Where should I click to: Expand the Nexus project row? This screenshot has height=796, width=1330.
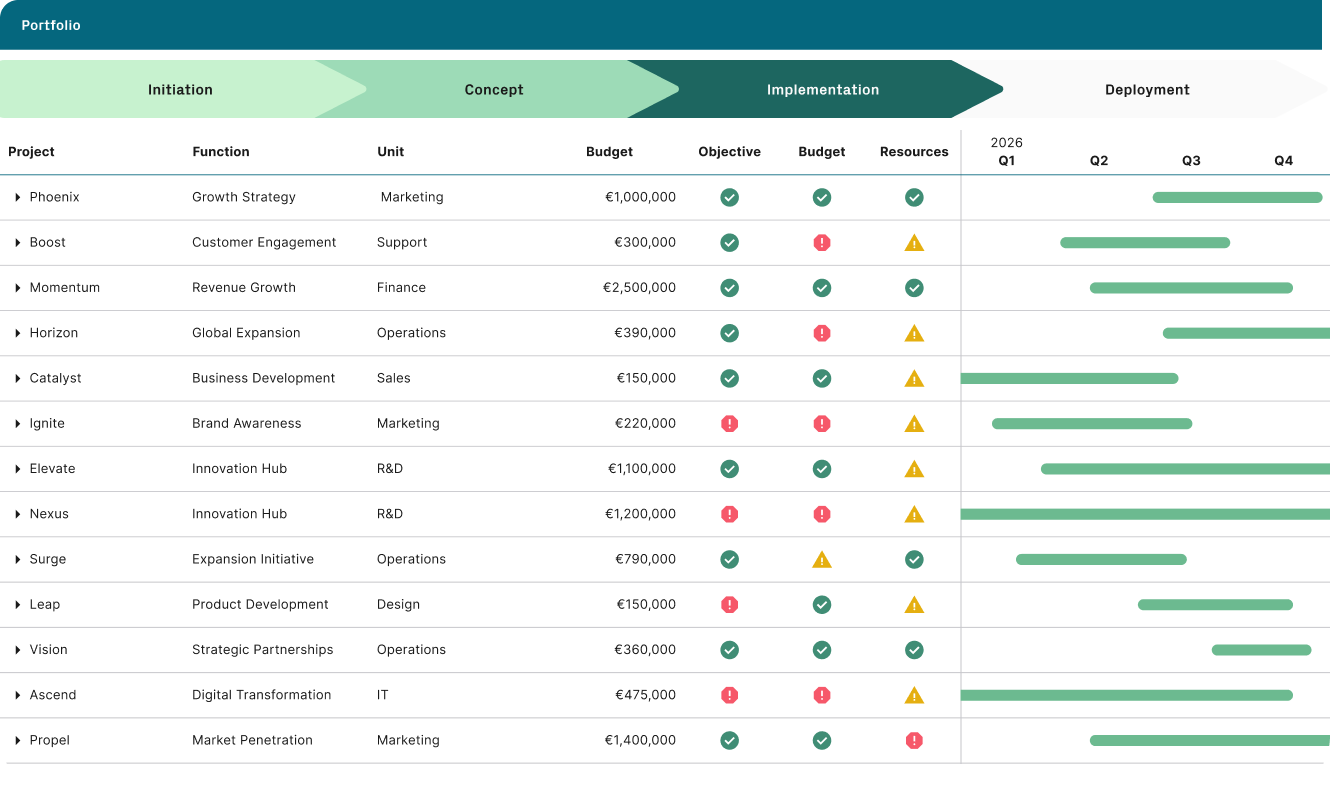[x=18, y=514]
